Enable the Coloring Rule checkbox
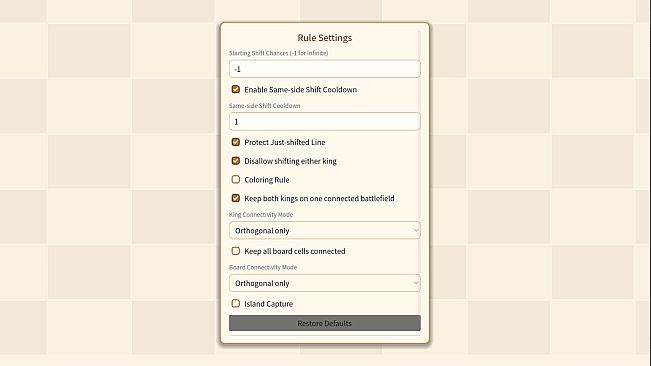The width and height of the screenshot is (651, 366). point(235,179)
